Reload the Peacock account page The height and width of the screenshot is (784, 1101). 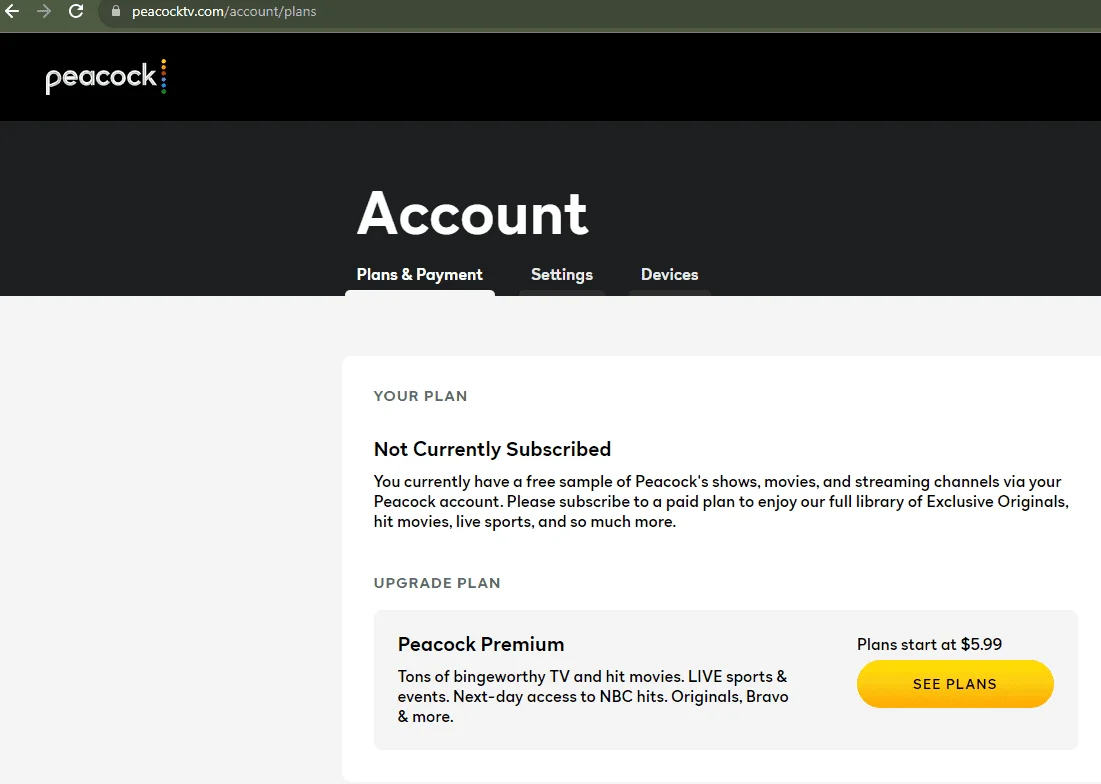coord(76,11)
